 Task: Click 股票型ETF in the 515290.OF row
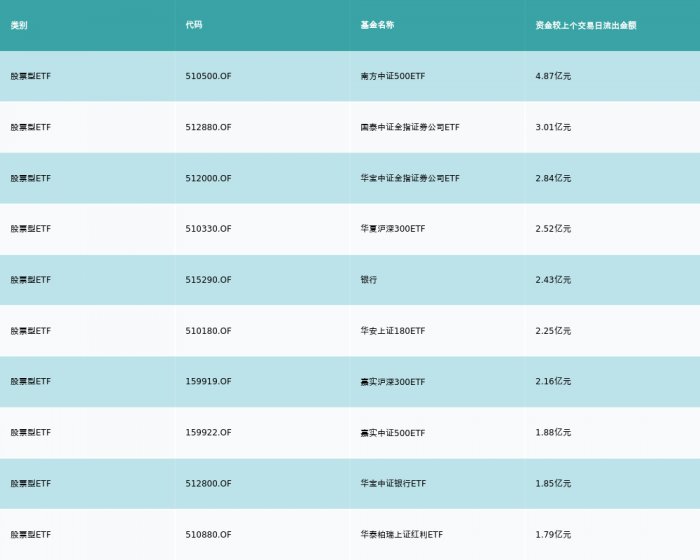[31, 280]
